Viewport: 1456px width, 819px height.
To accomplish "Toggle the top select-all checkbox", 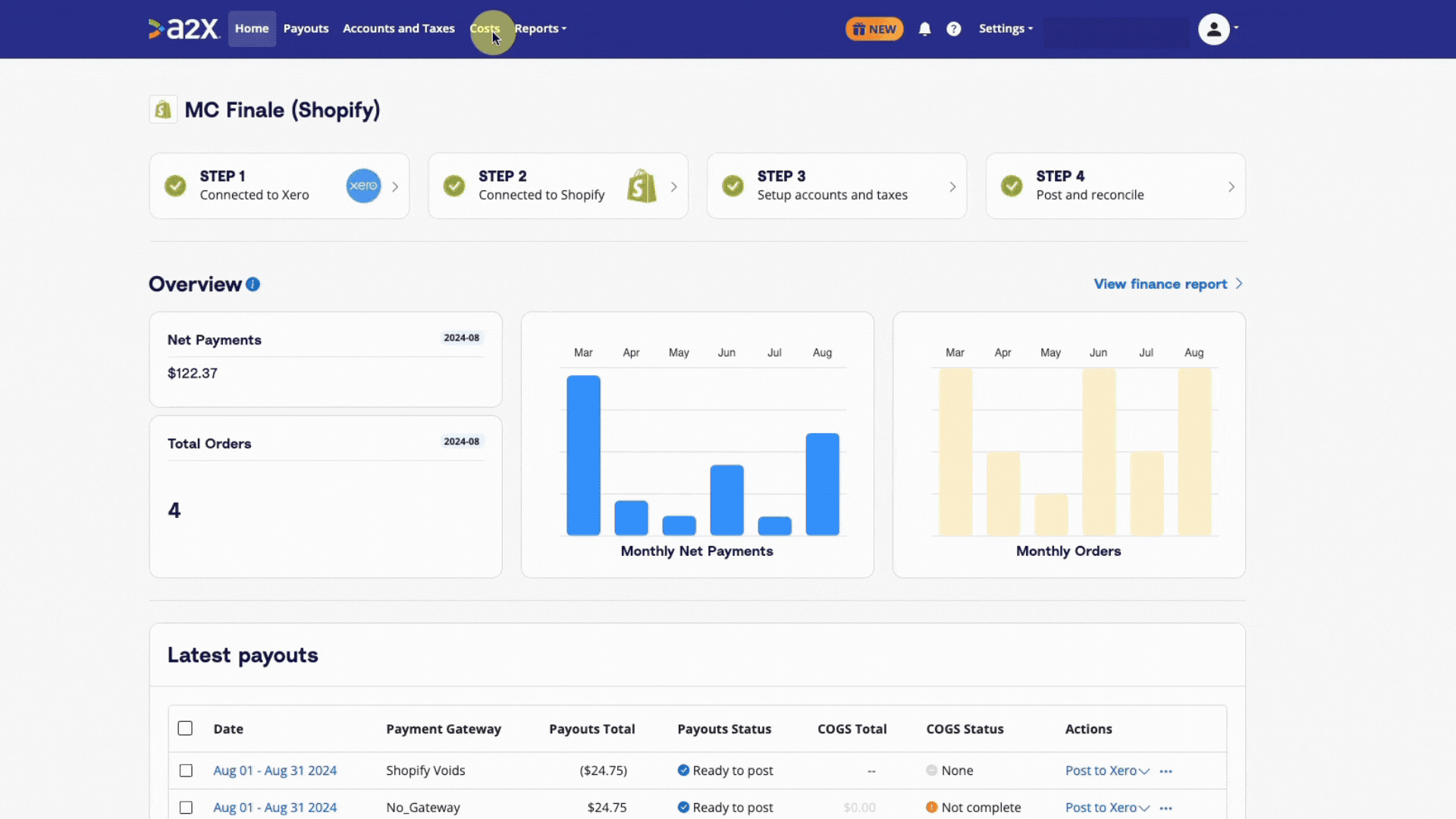I will pos(185,728).
